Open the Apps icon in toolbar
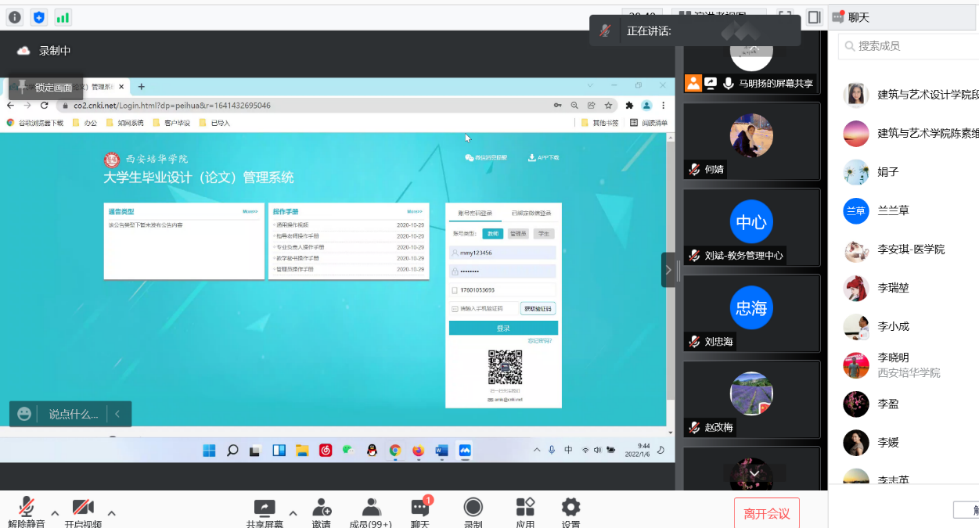The width and height of the screenshot is (979, 528). point(525,506)
